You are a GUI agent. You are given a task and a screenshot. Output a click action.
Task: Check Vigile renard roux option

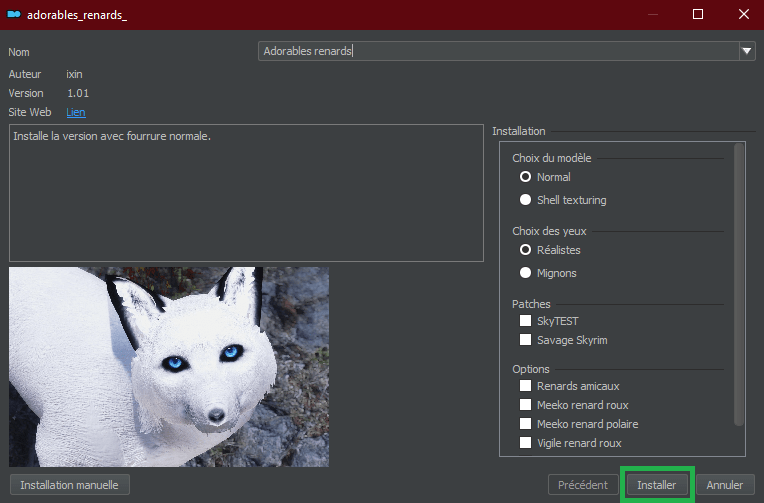[x=526, y=443]
